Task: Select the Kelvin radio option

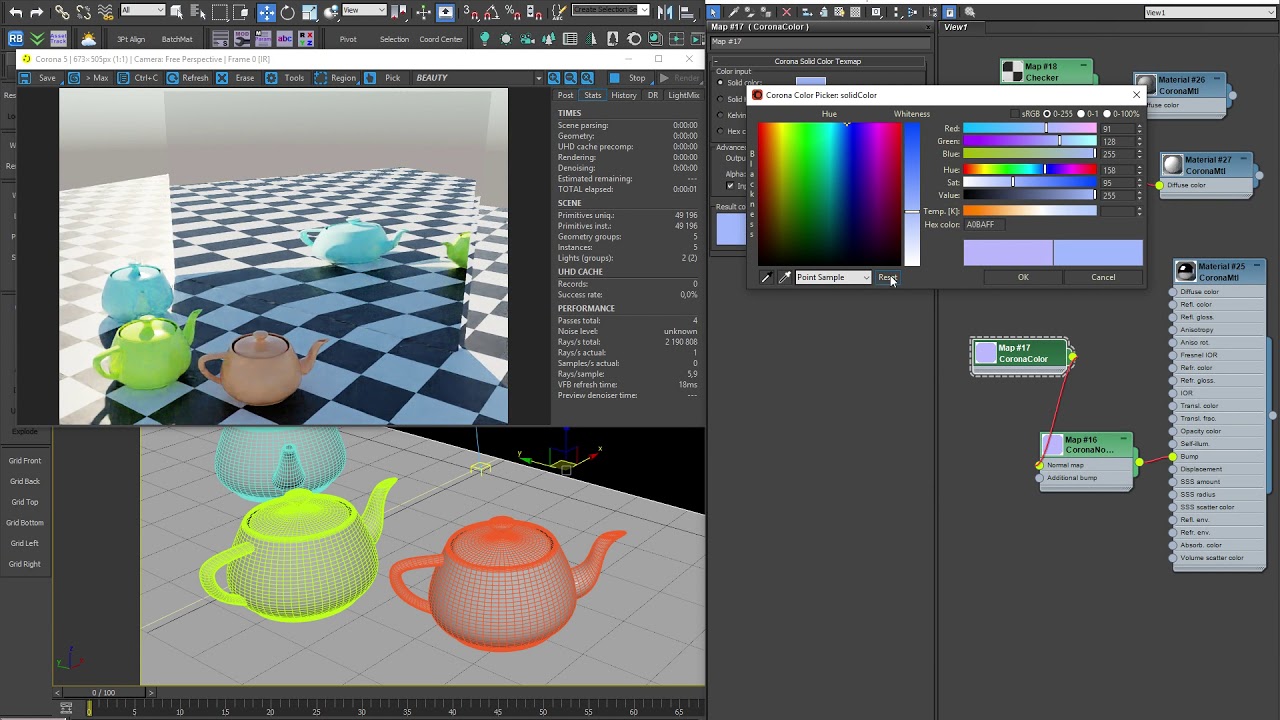Action: click(721, 115)
